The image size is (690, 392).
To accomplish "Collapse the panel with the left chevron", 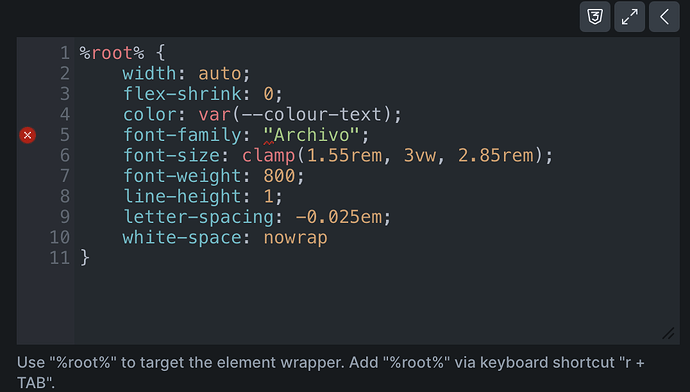I will click(664, 17).
